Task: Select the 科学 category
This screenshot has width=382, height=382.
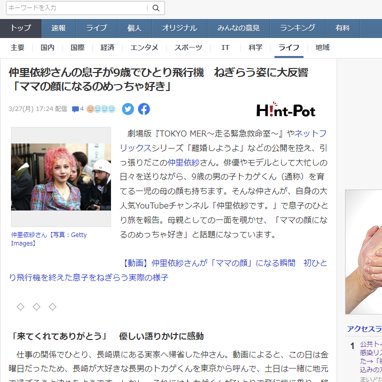Action: (x=255, y=48)
